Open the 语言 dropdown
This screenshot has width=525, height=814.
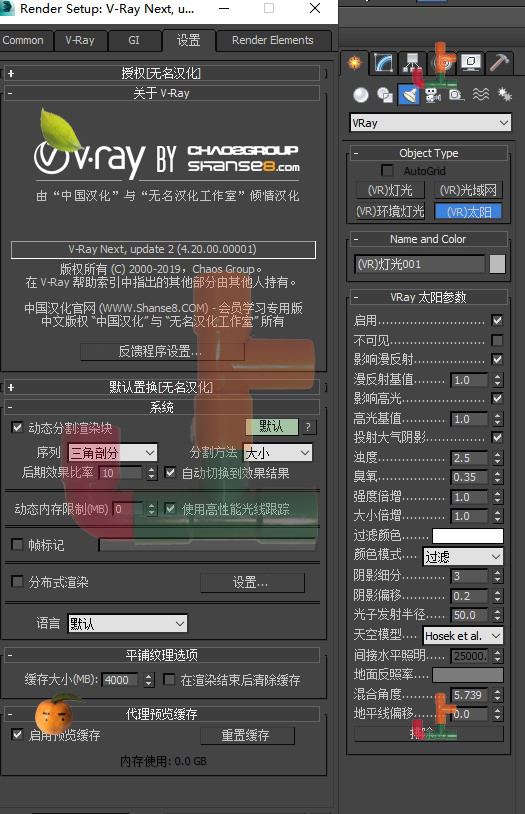pos(127,623)
